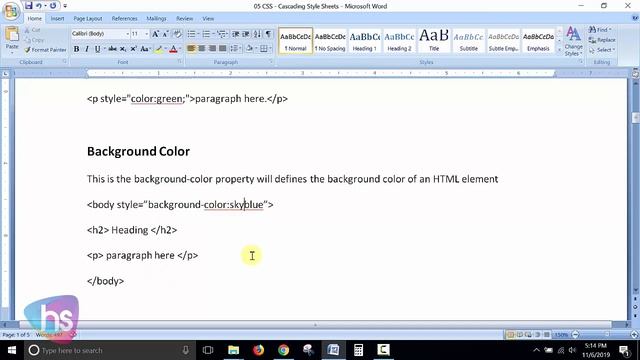
Task: Apply the No Spacing style
Action: click(x=330, y=41)
